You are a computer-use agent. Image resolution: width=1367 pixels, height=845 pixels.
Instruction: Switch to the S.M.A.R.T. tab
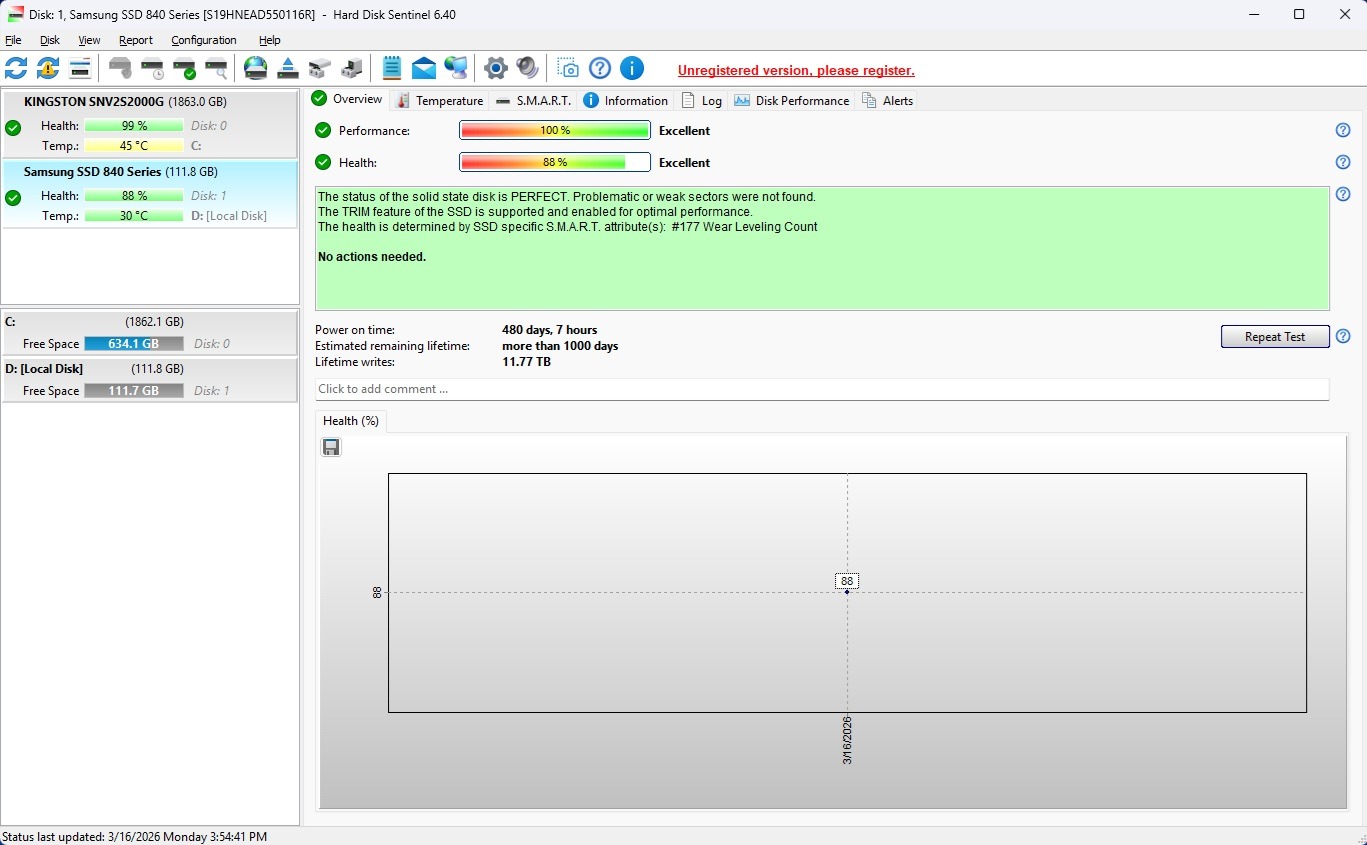(x=534, y=100)
